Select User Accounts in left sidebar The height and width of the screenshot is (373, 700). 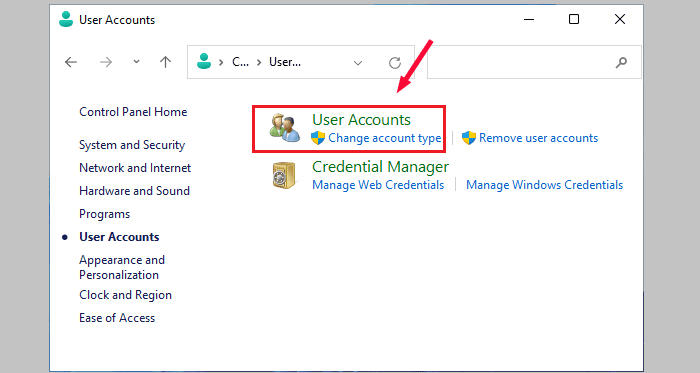click(119, 237)
